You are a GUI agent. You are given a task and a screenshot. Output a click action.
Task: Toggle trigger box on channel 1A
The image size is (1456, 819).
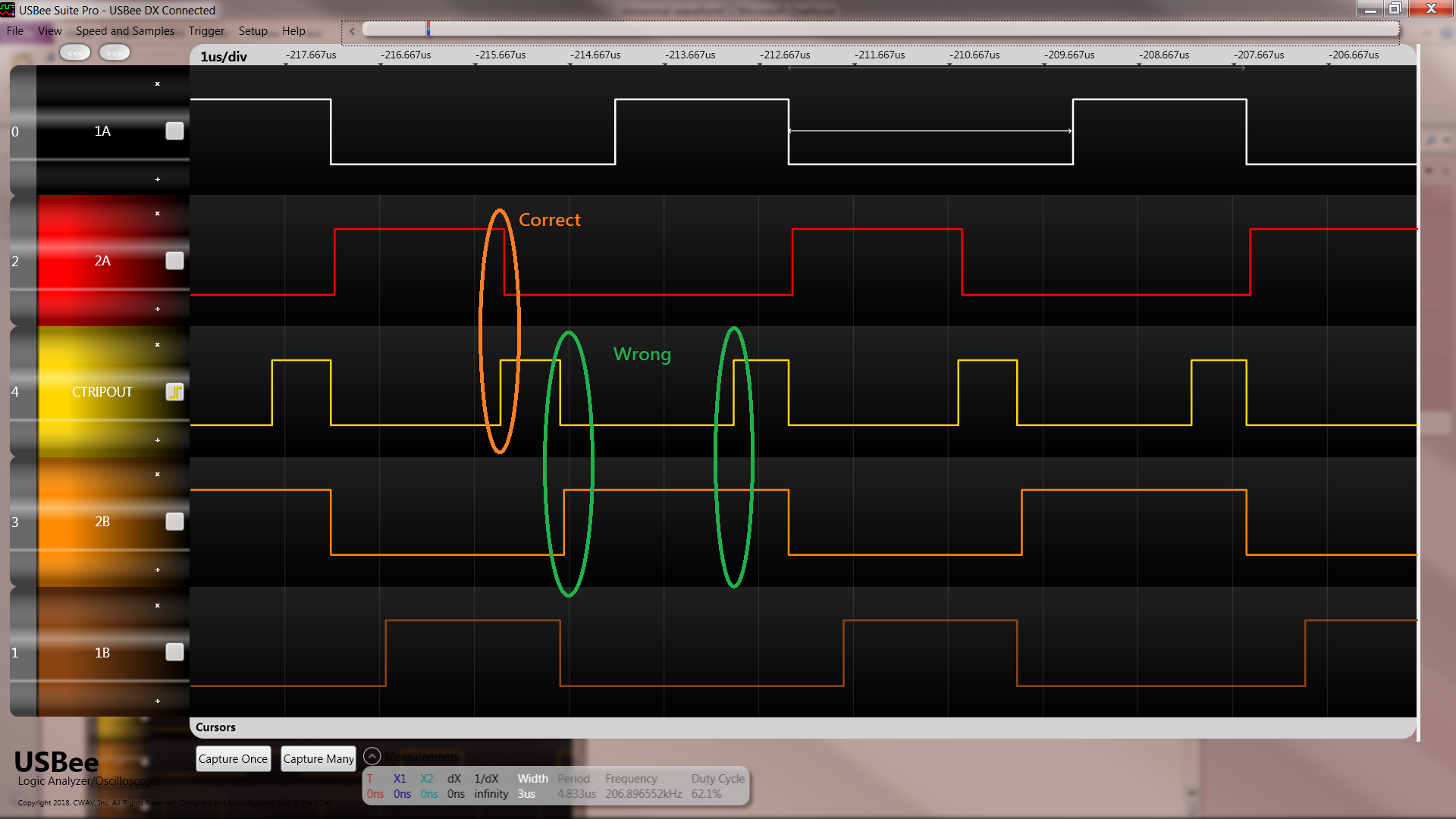[x=174, y=131]
